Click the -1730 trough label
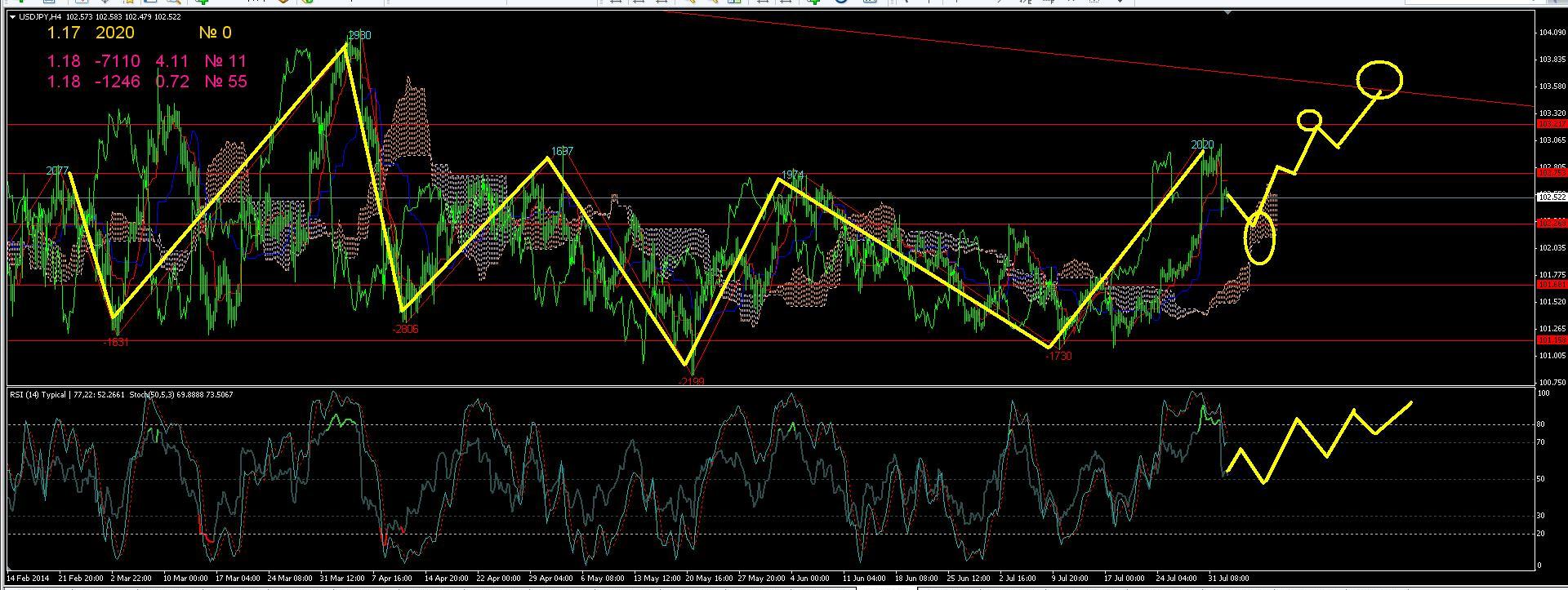Screen dimensions: 1568x590 1058,356
